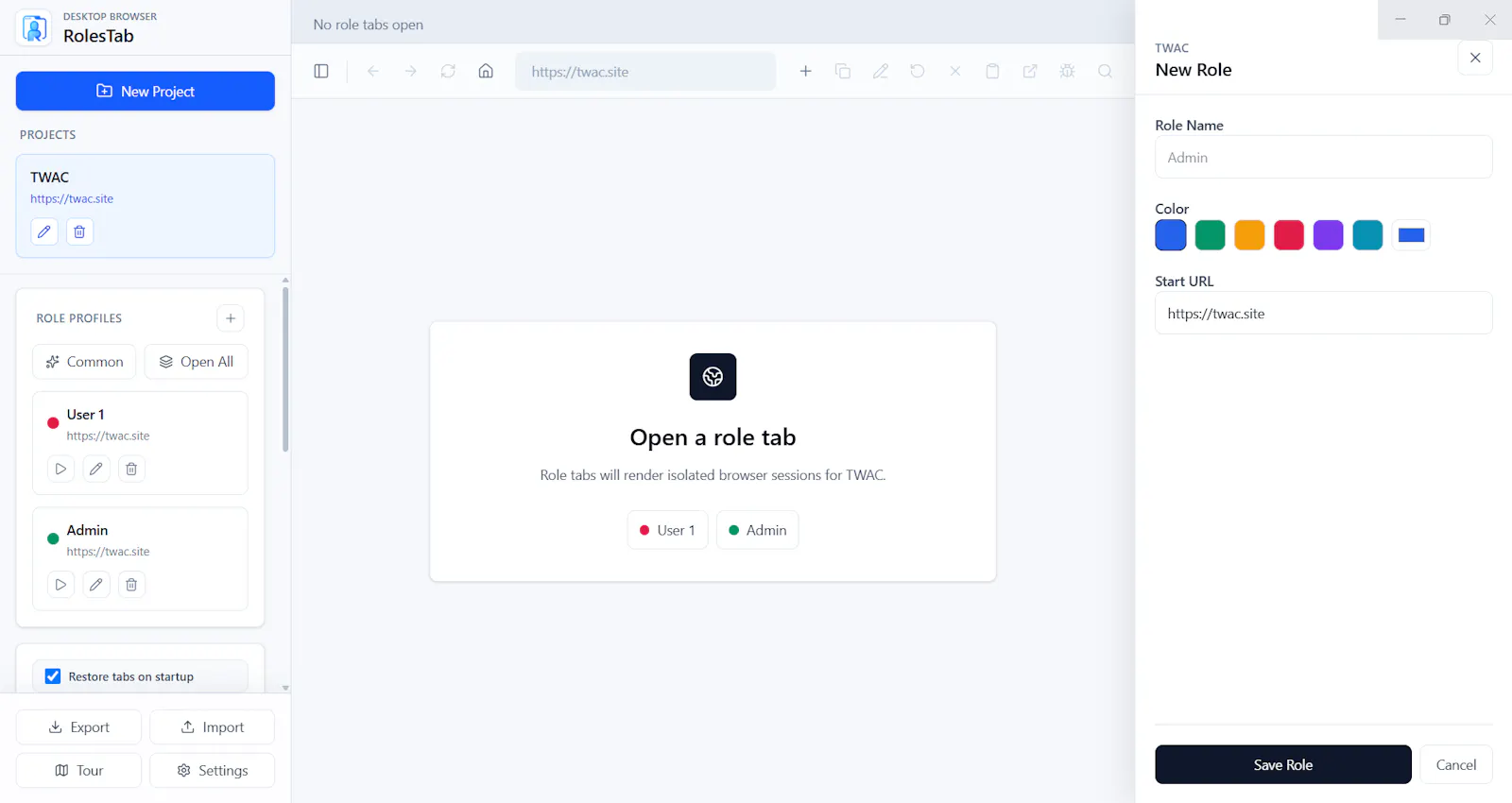Screen dimensions: 1512x803
Task: Add a role profile with plus icon
Action: coord(231,318)
